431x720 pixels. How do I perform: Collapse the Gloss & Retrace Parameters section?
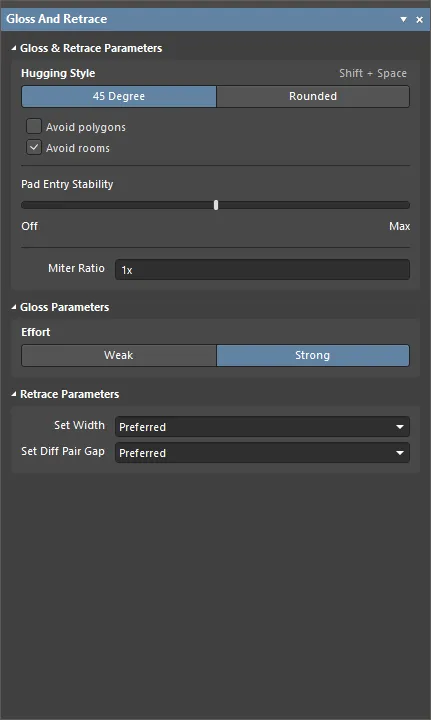click(14, 48)
